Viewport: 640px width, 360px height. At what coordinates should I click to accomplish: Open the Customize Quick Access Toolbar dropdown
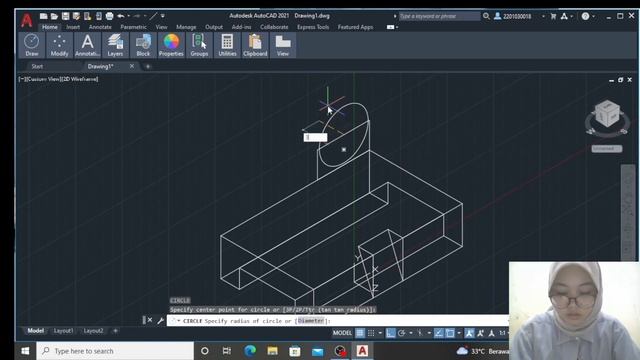[162, 16]
